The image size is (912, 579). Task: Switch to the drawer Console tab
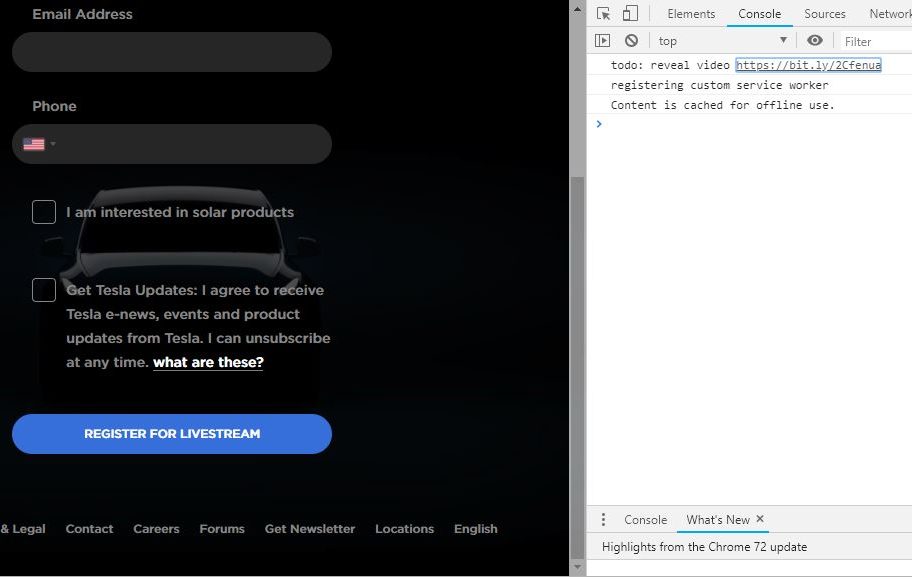pos(645,520)
